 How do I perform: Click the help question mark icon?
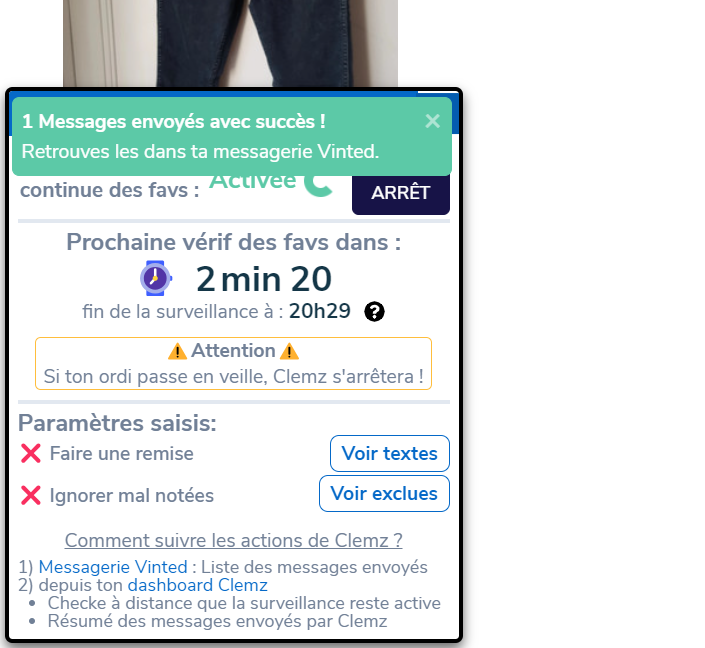(374, 312)
